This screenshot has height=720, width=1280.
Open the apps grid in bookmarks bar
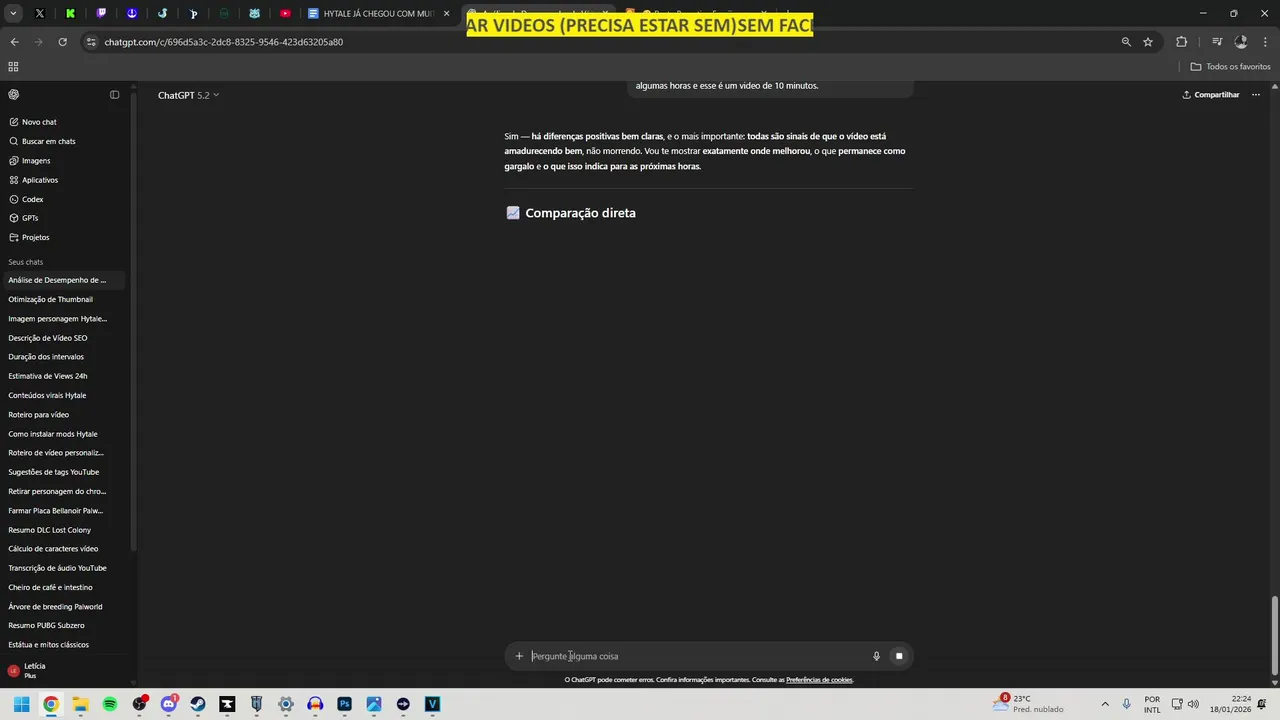tap(13, 66)
